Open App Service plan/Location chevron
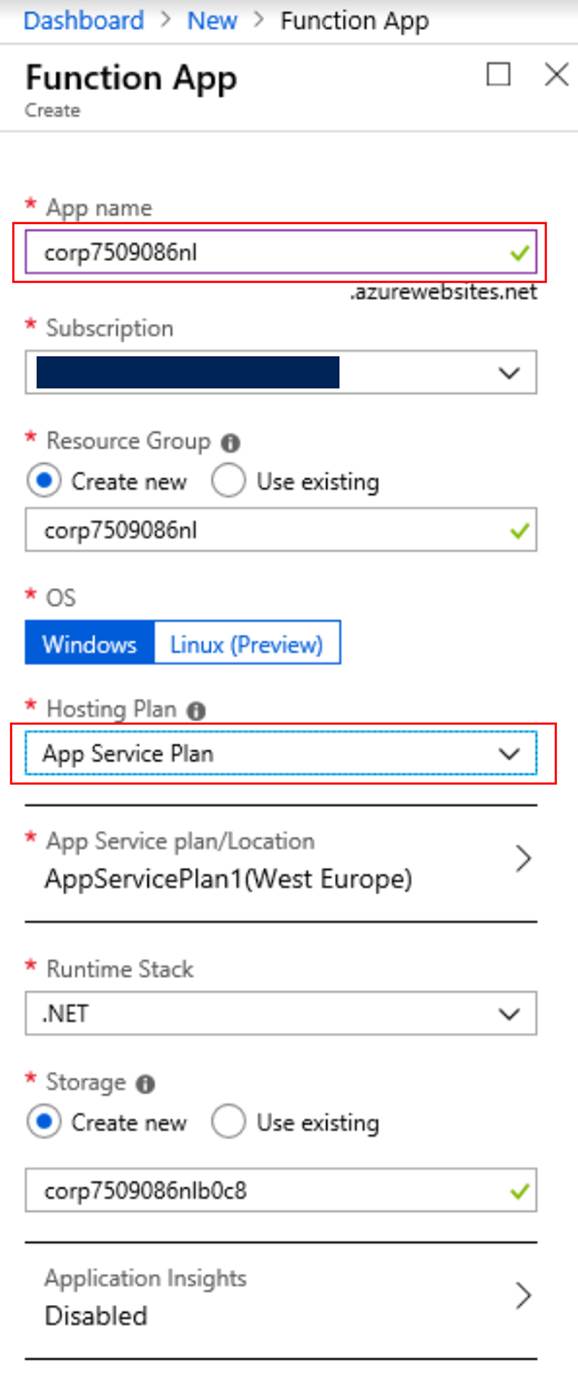The height and width of the screenshot is (1394, 578). (522, 859)
